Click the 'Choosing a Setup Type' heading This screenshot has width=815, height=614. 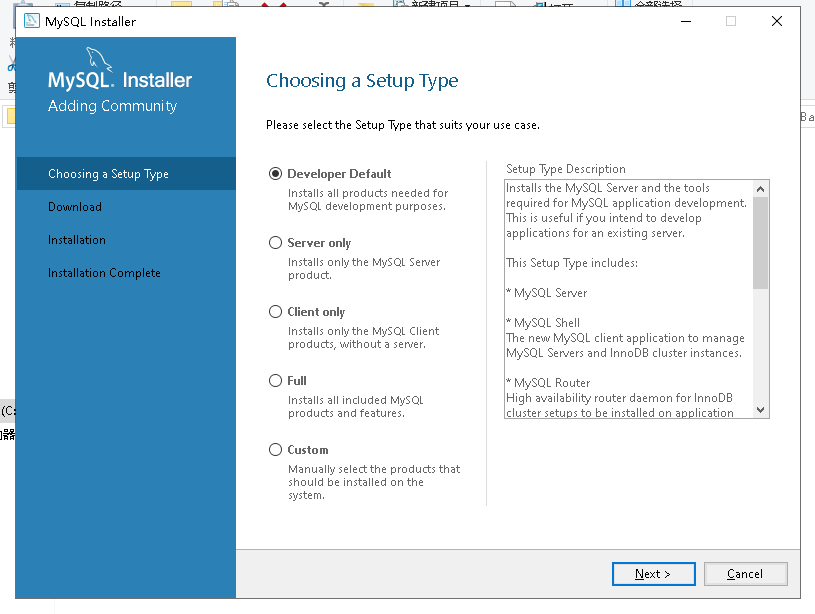click(362, 81)
